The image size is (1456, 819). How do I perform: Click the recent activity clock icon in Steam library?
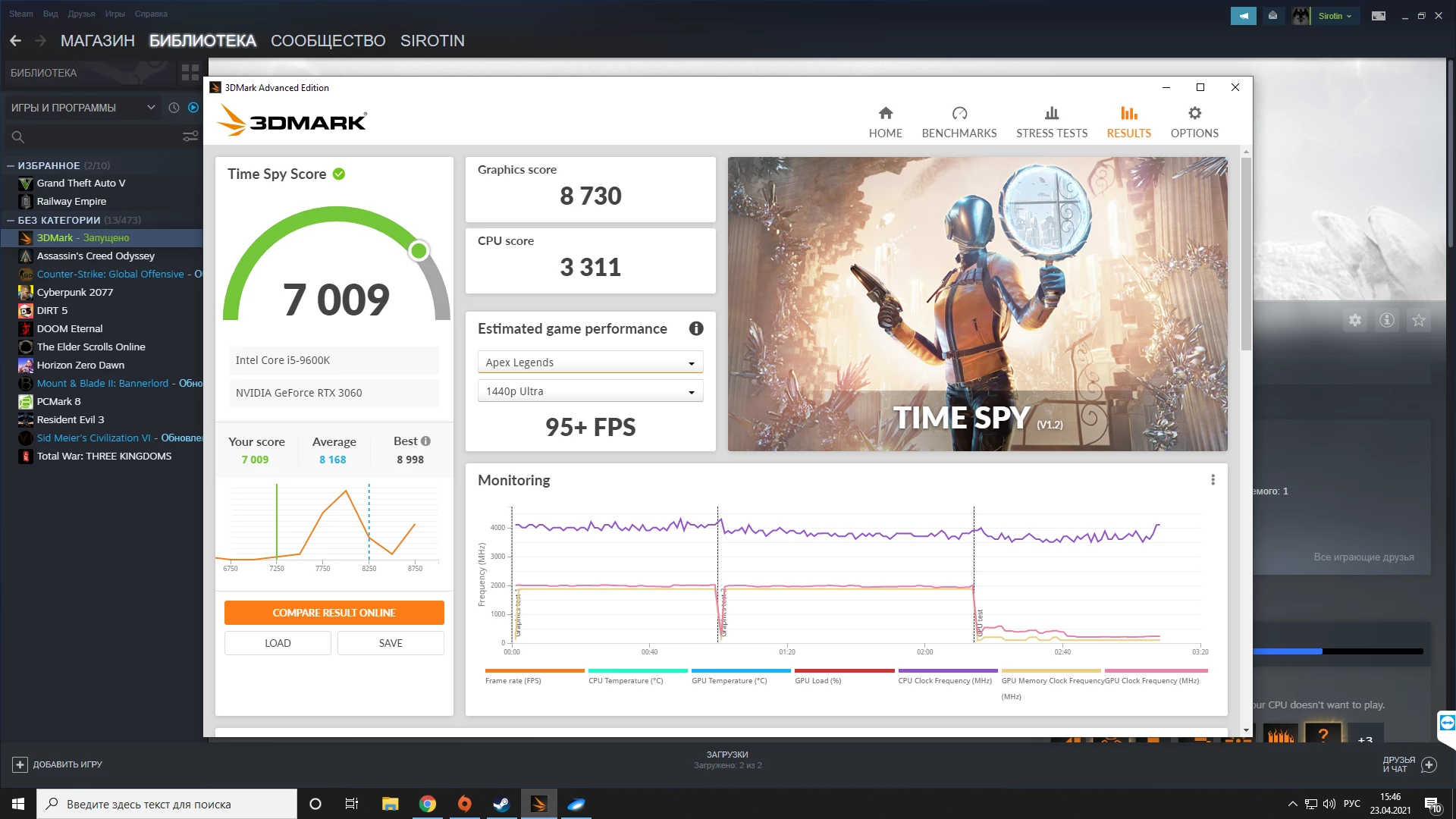[x=174, y=108]
